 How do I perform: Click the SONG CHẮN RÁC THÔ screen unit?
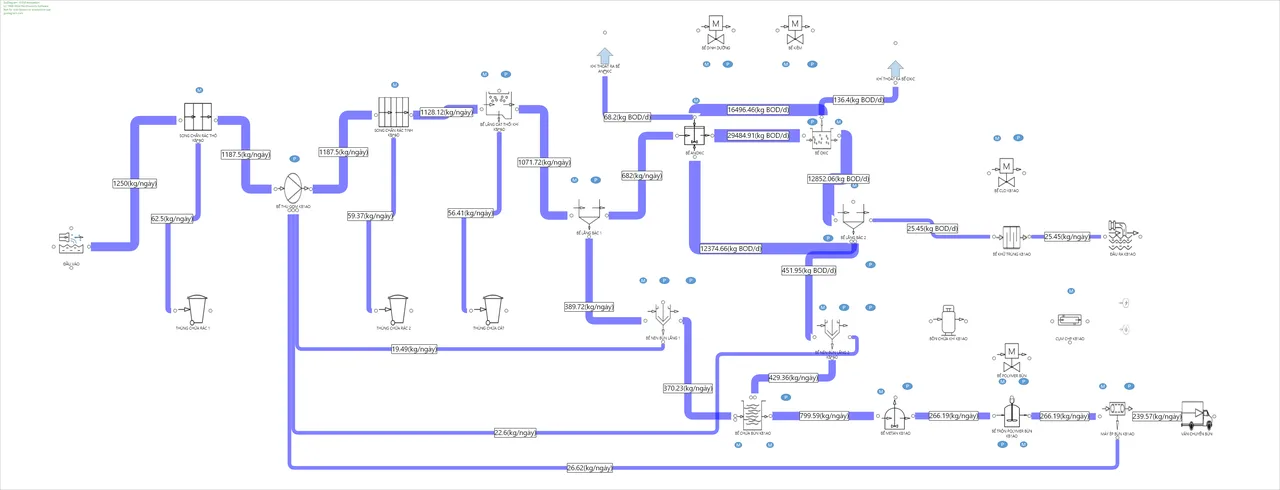[198, 115]
